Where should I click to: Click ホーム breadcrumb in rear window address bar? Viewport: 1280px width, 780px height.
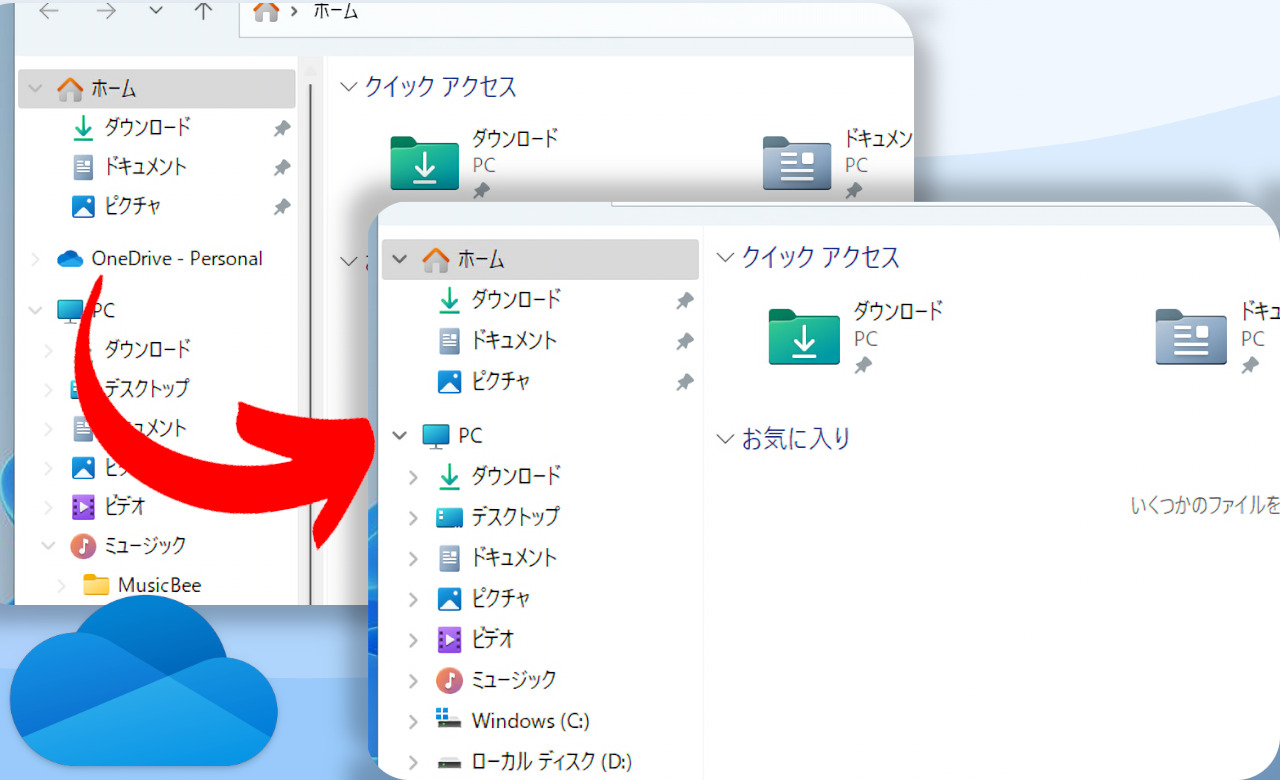337,12
